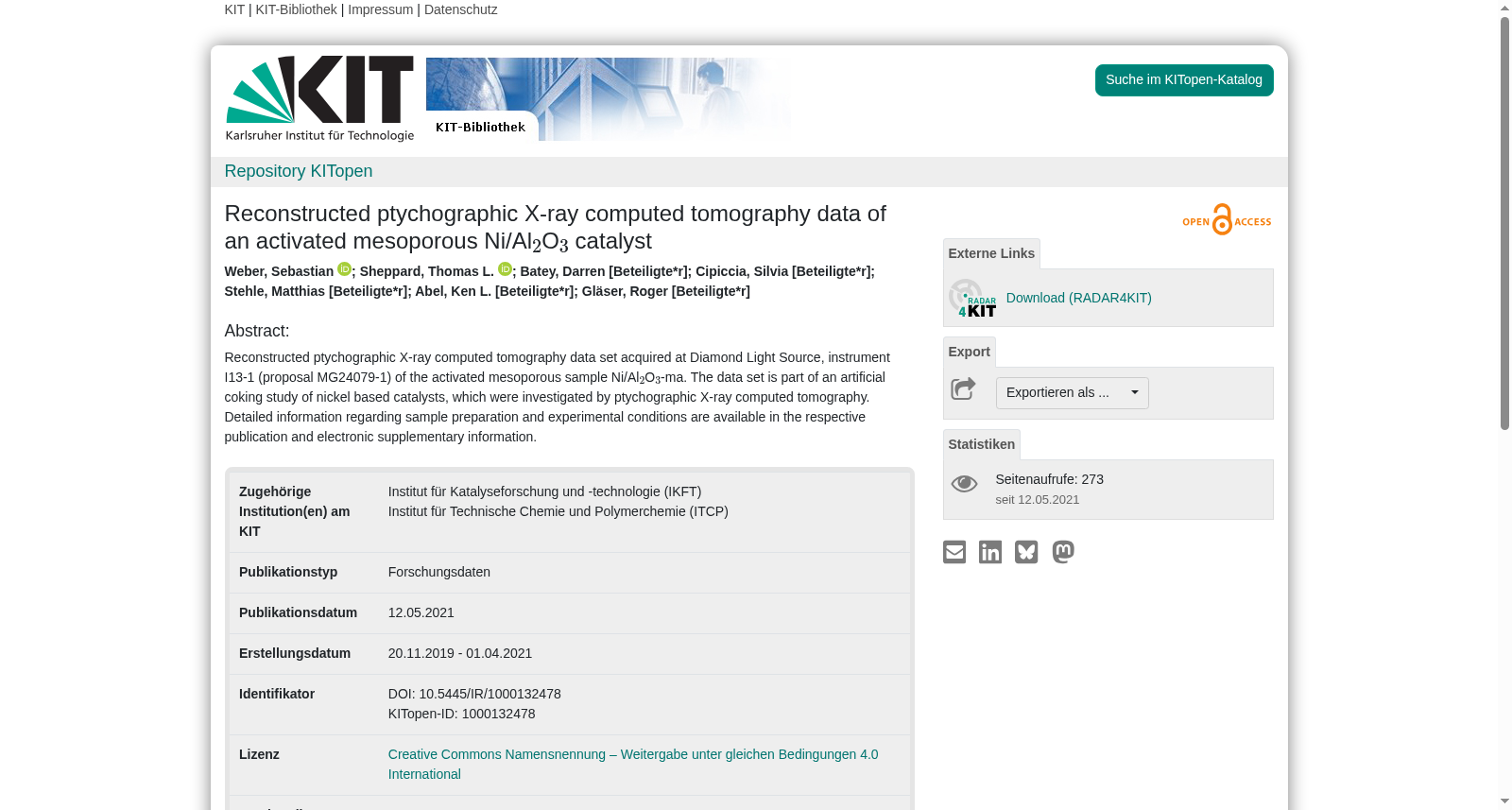Click the 20.11.2019 - 01.04.2021 date range
1512x810 pixels.
point(460,653)
